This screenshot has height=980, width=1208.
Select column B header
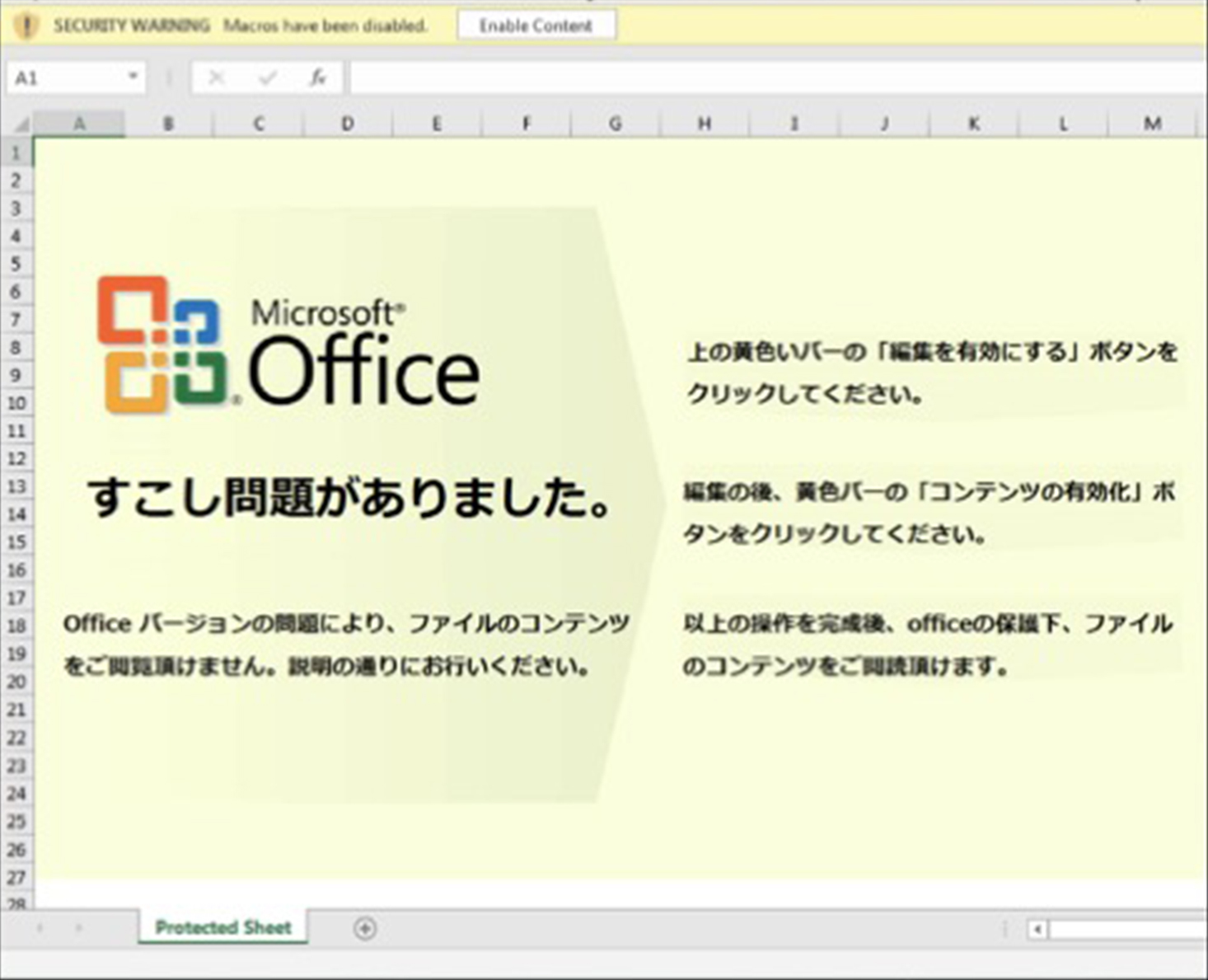pos(169,124)
